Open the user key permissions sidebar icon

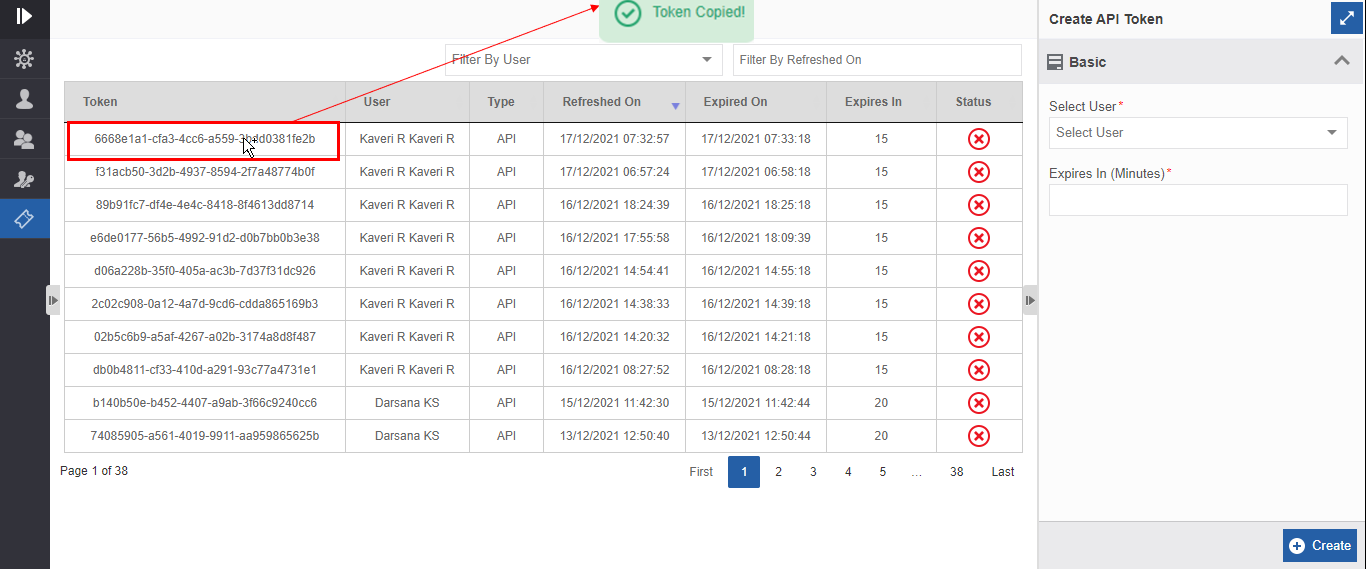24,179
